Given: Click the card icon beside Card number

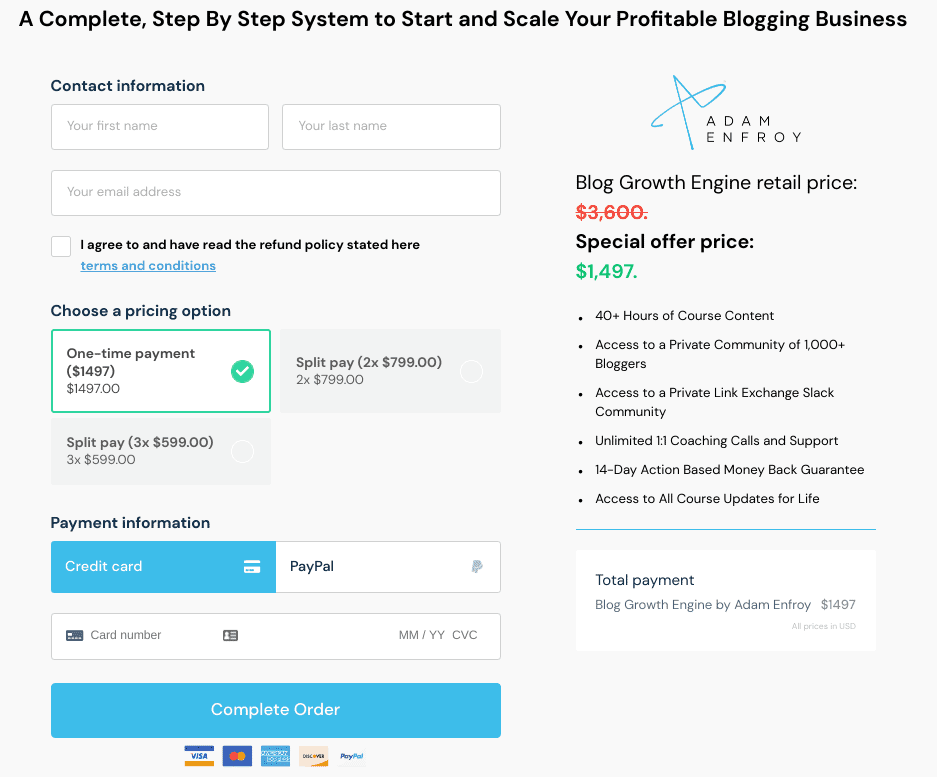Looking at the screenshot, I should [x=75, y=635].
